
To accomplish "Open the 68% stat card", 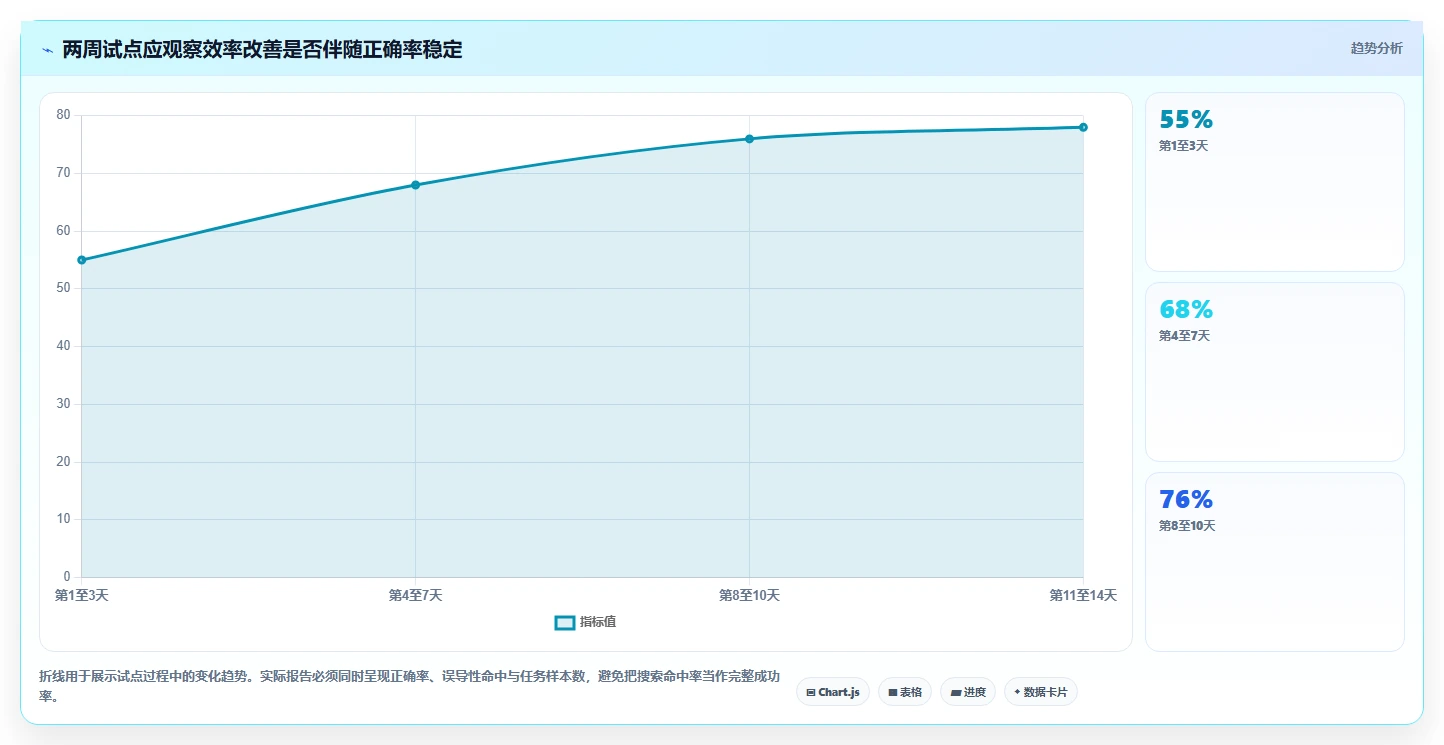I will pos(1275,372).
